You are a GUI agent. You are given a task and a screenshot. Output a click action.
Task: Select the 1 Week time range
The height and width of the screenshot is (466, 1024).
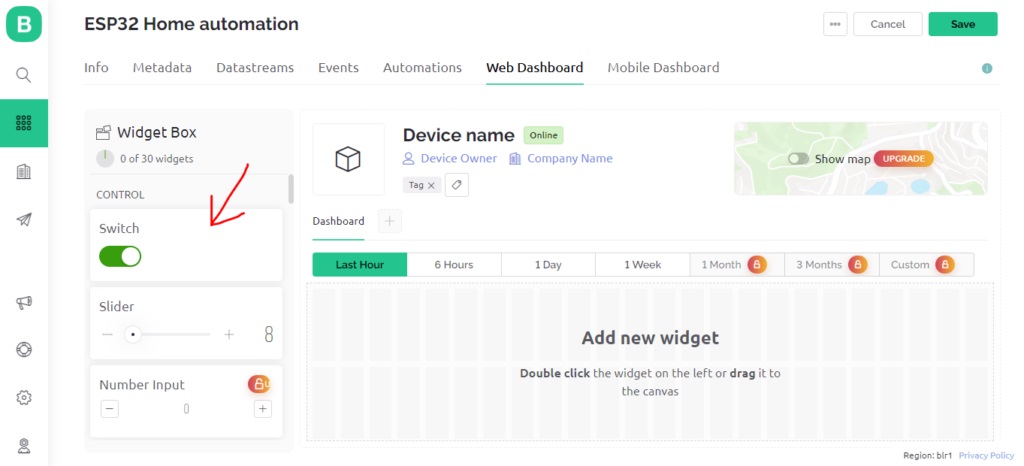(643, 264)
